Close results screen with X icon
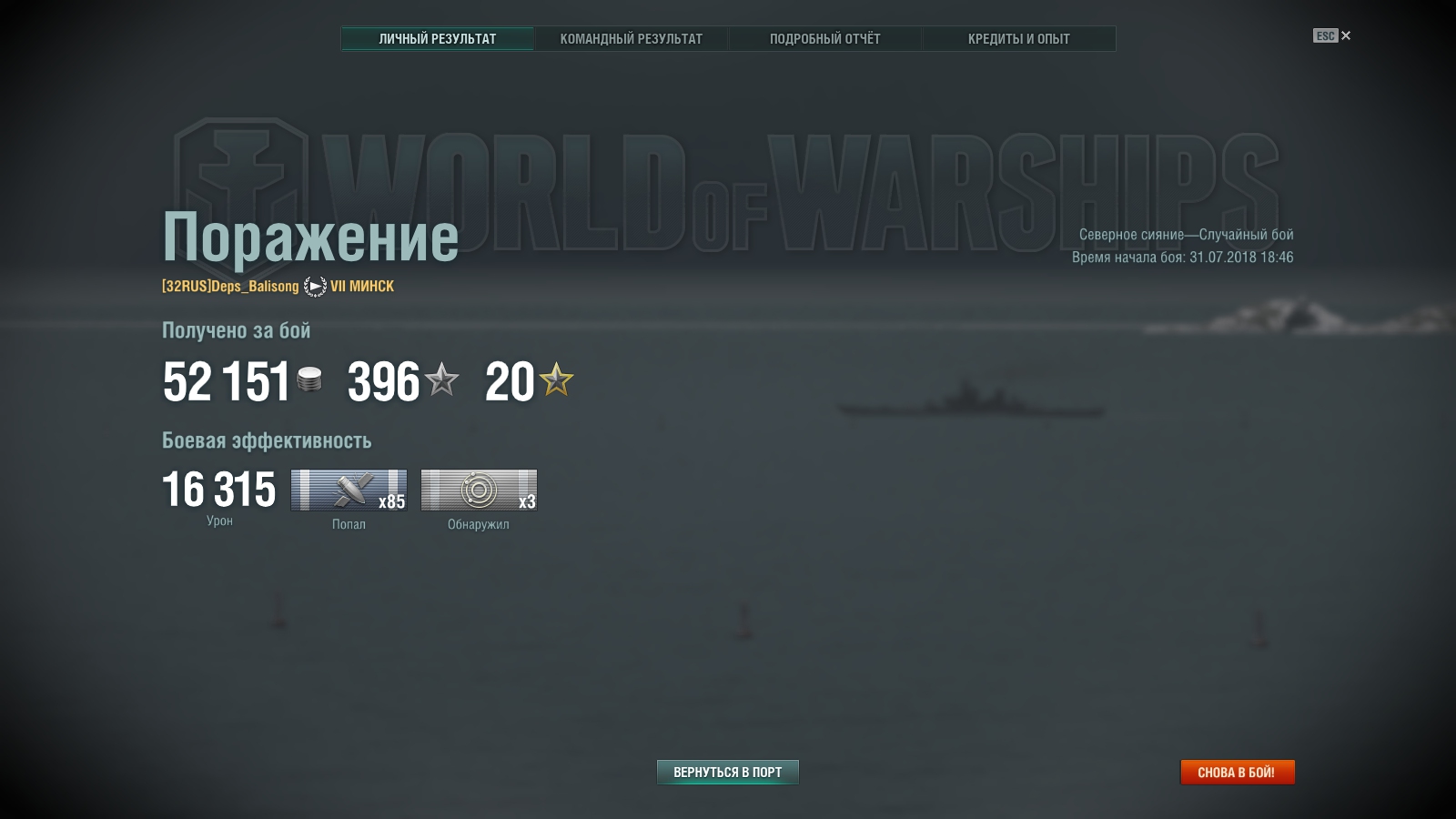 pos(1346,35)
